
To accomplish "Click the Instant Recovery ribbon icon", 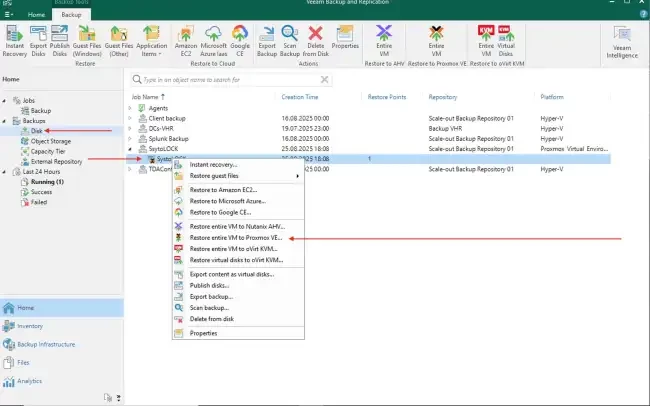I will pos(15,41).
